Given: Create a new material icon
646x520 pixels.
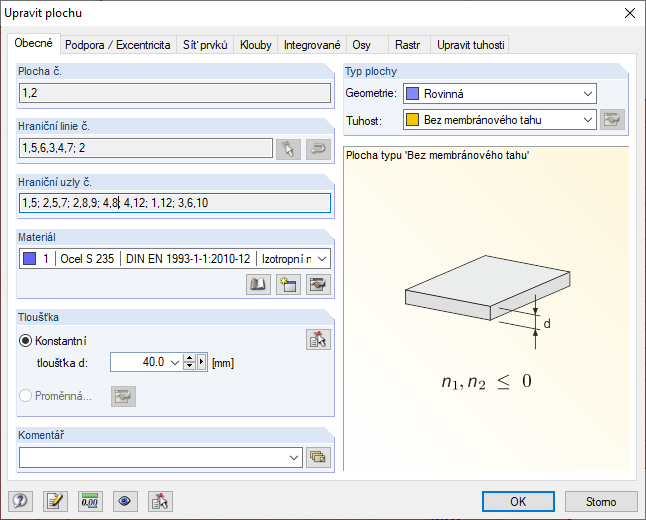Looking at the screenshot, I should (x=288, y=284).
